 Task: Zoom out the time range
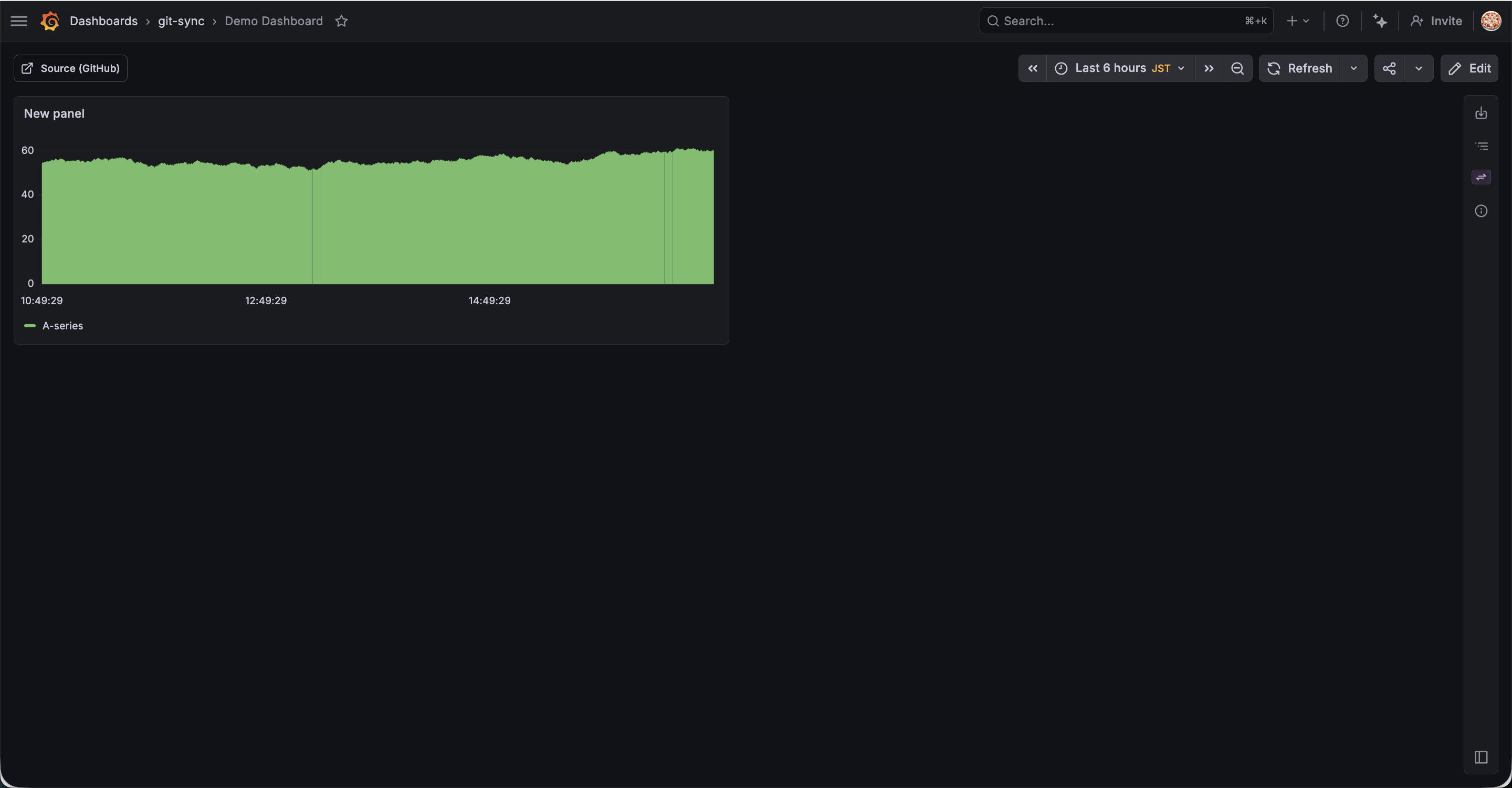point(1237,69)
